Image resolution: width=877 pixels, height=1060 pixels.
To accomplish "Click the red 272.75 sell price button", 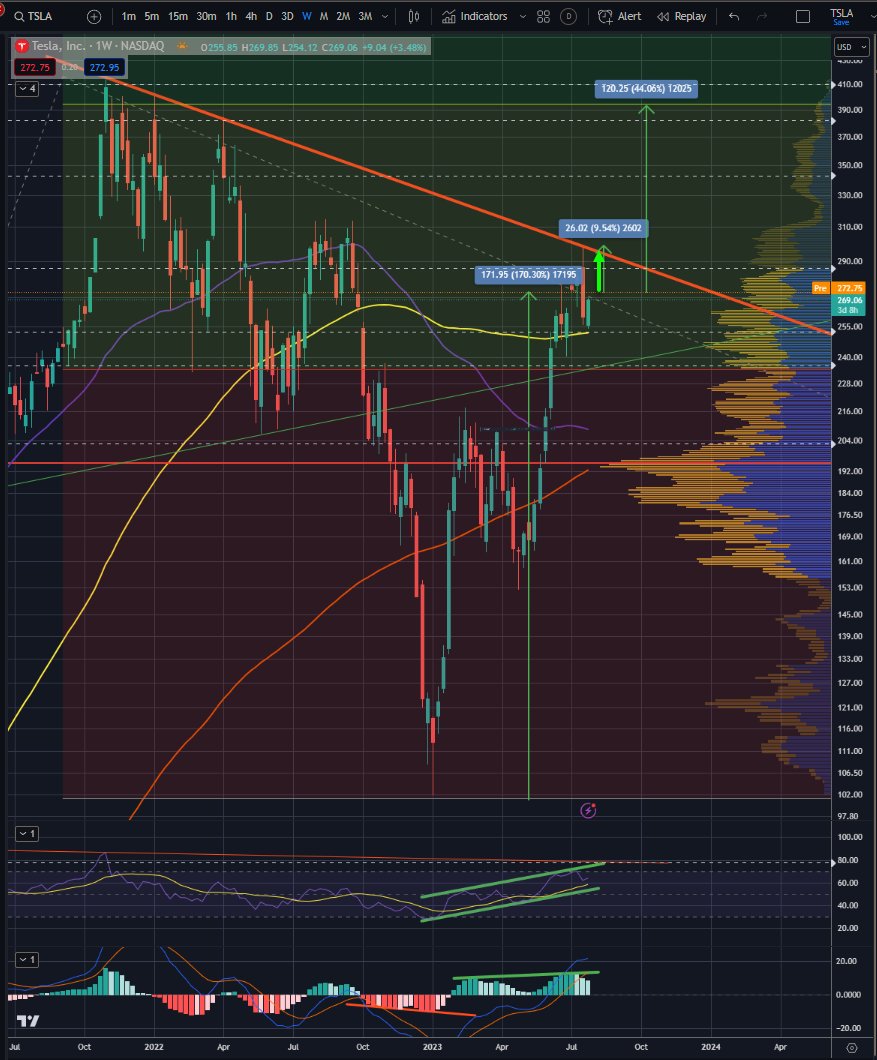I will coord(34,68).
